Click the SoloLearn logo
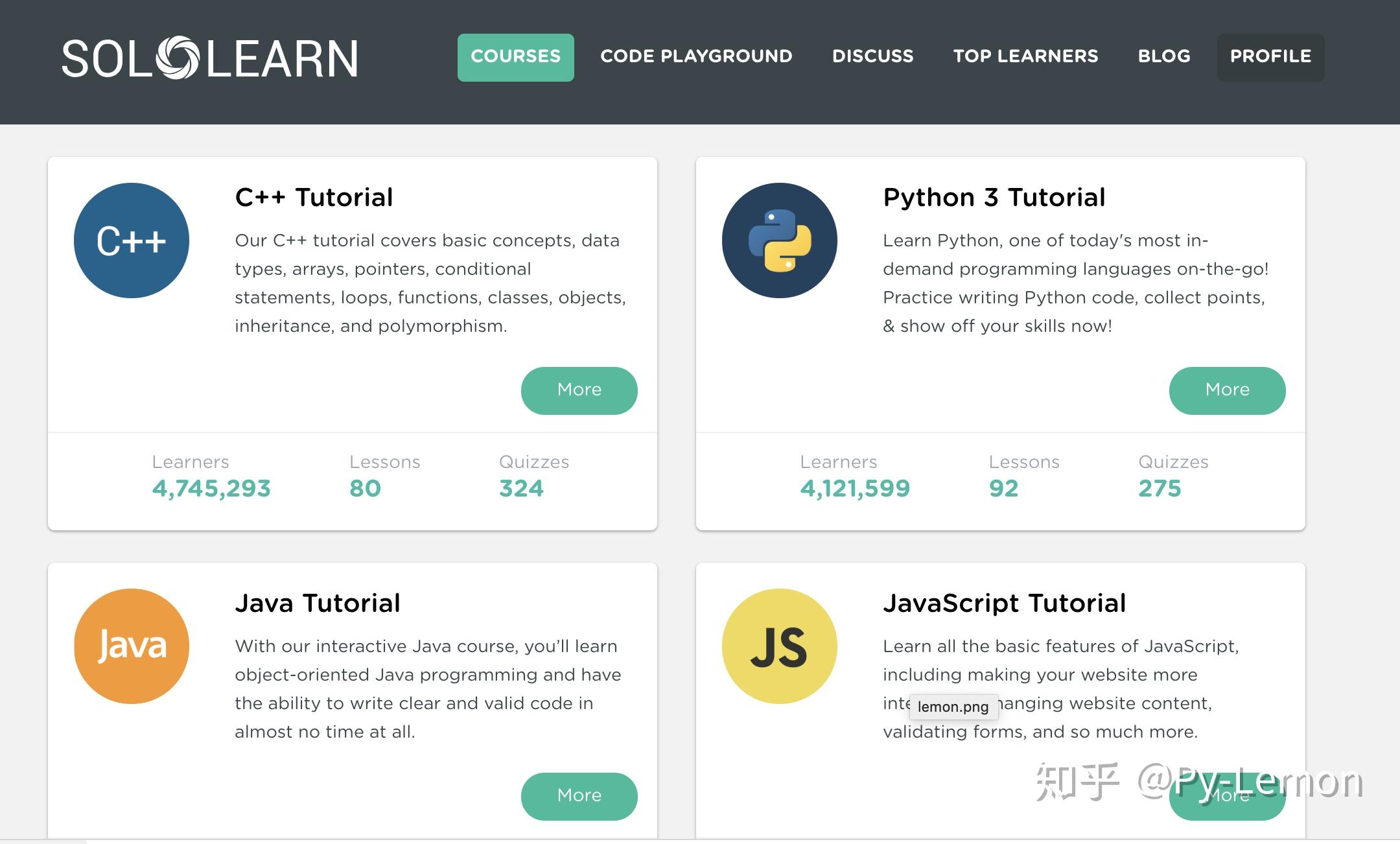 pyautogui.click(x=209, y=58)
